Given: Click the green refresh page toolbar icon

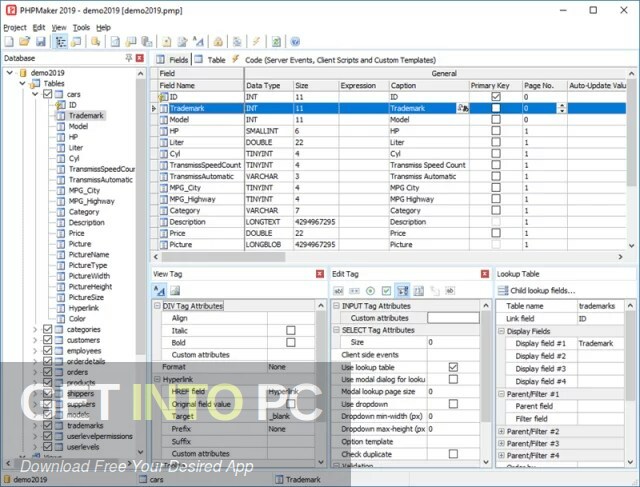Looking at the screenshot, I should 276,41.
